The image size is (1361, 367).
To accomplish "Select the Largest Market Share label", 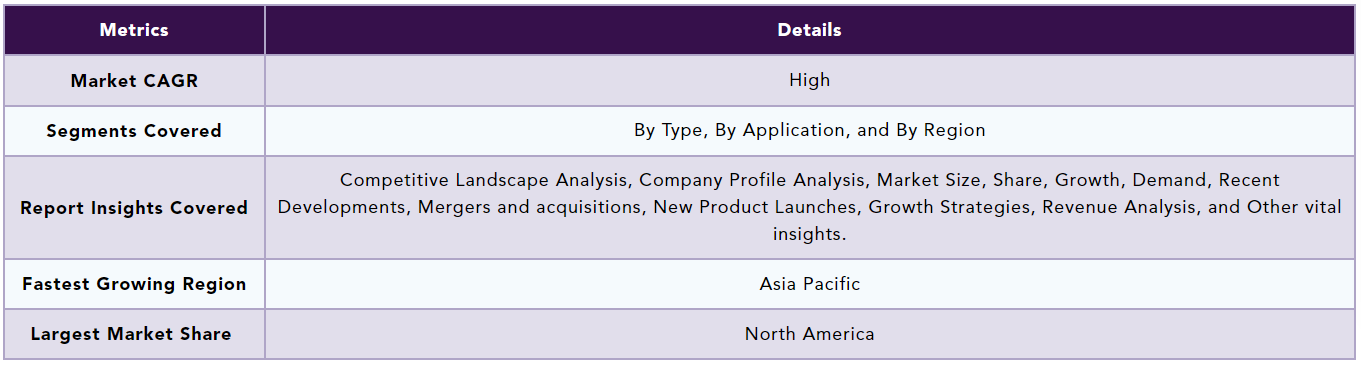I will tap(131, 334).
